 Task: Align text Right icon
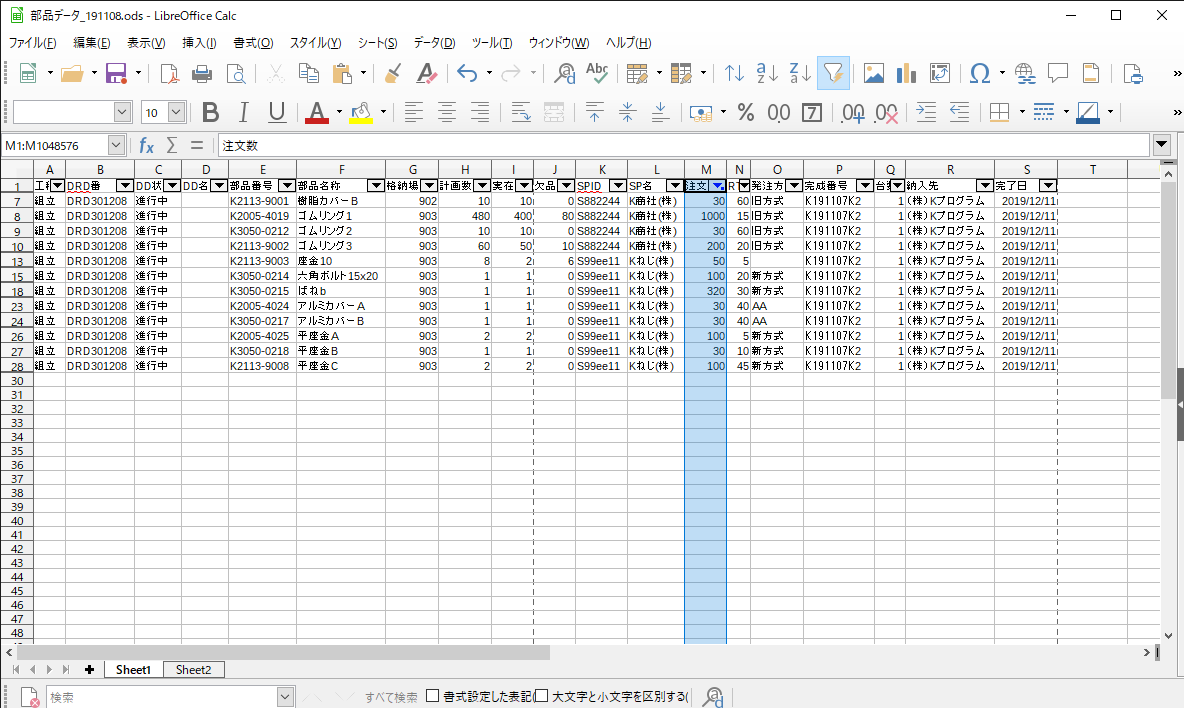tap(479, 112)
